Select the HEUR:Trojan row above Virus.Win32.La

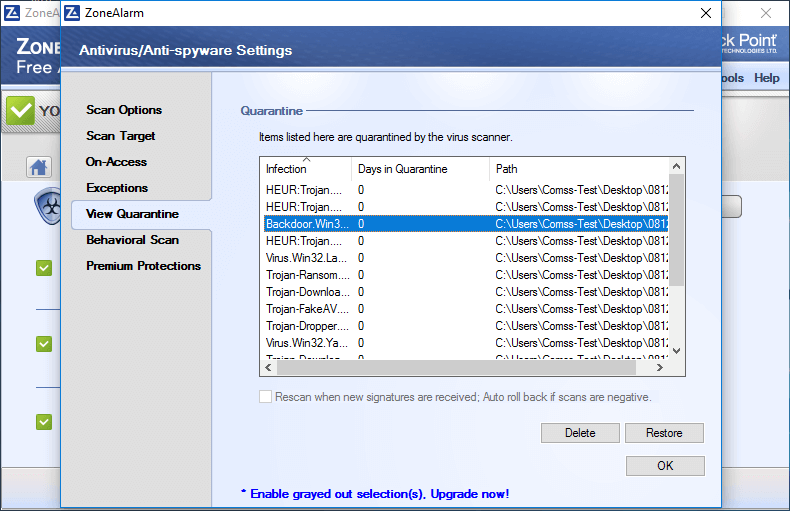coord(465,241)
